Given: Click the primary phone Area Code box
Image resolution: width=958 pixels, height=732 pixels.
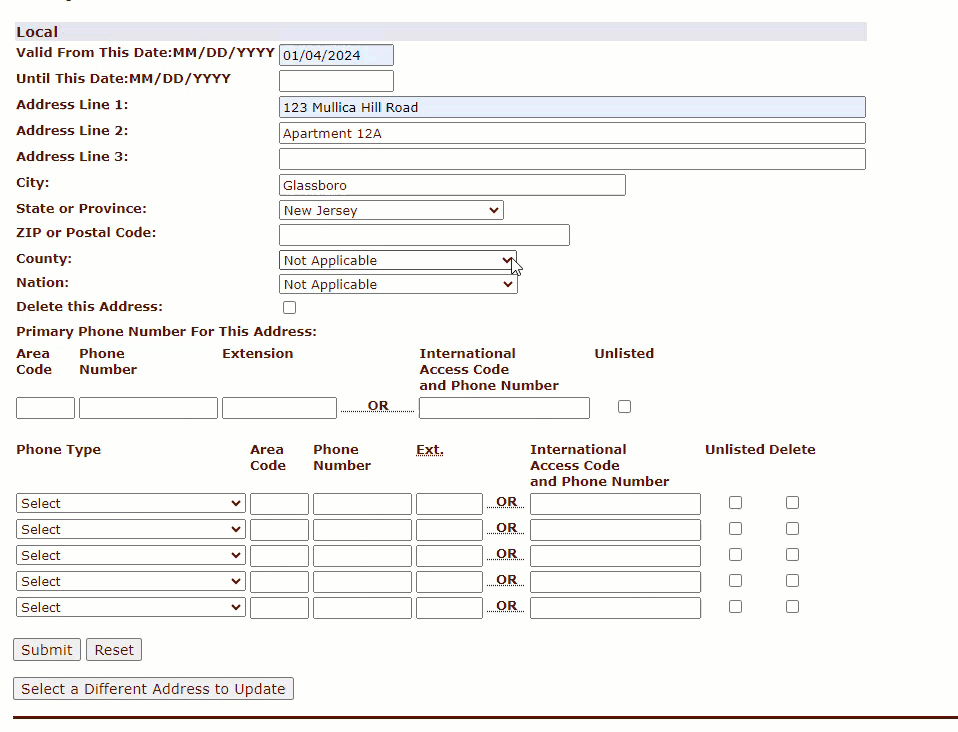Looking at the screenshot, I should coord(45,408).
